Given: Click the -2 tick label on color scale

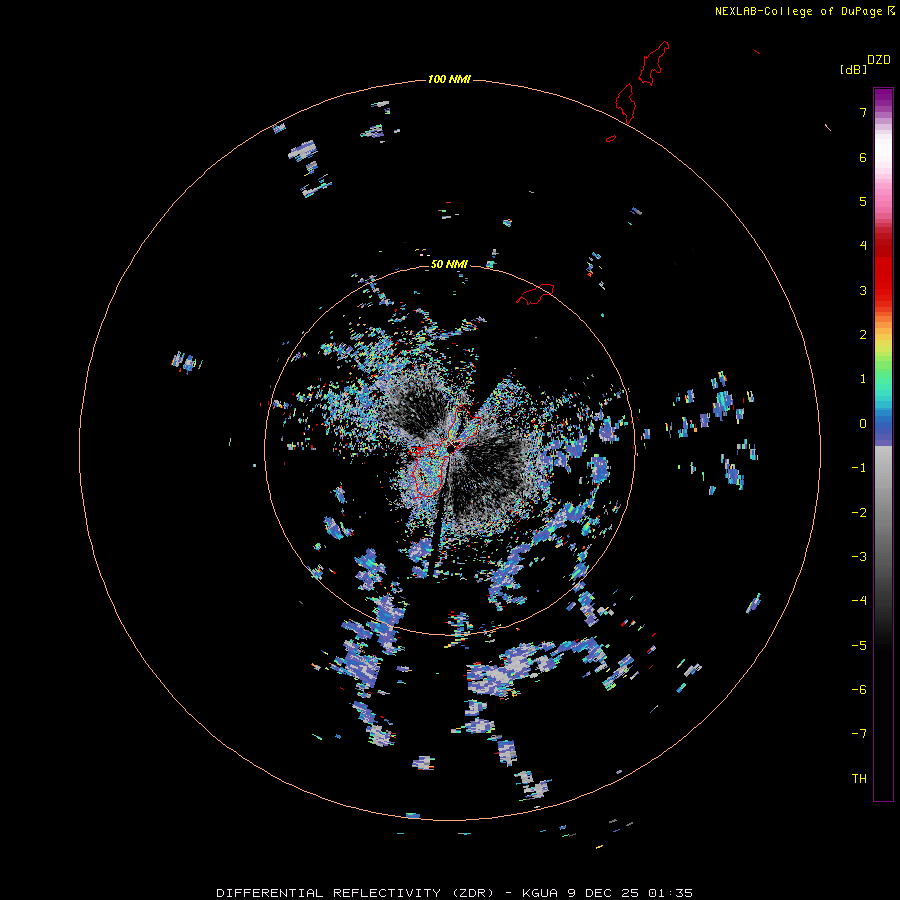Looking at the screenshot, I should pos(859,513).
